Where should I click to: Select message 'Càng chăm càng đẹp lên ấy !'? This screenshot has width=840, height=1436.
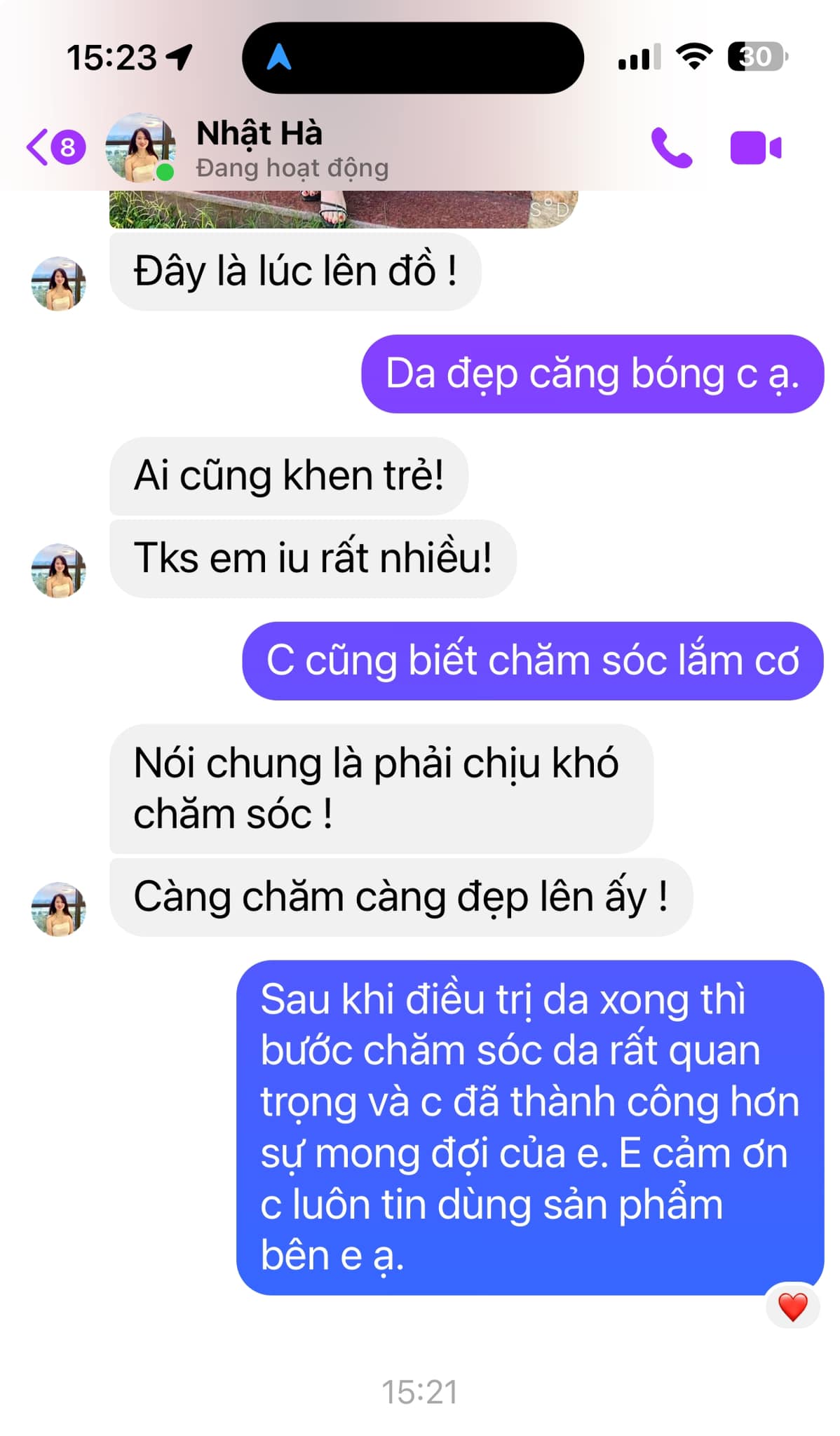click(401, 897)
